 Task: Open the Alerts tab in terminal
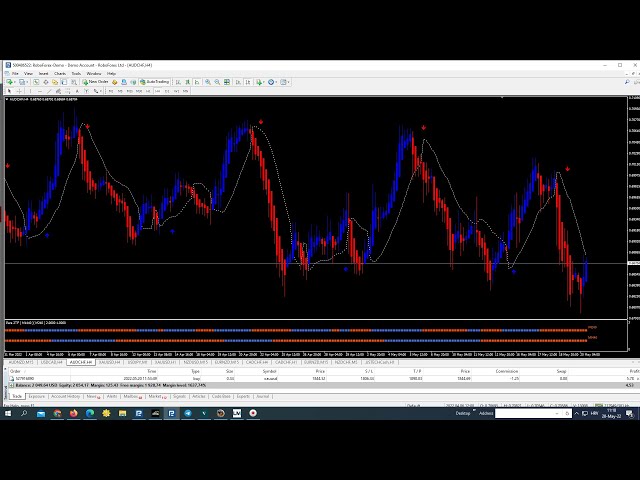click(110, 396)
